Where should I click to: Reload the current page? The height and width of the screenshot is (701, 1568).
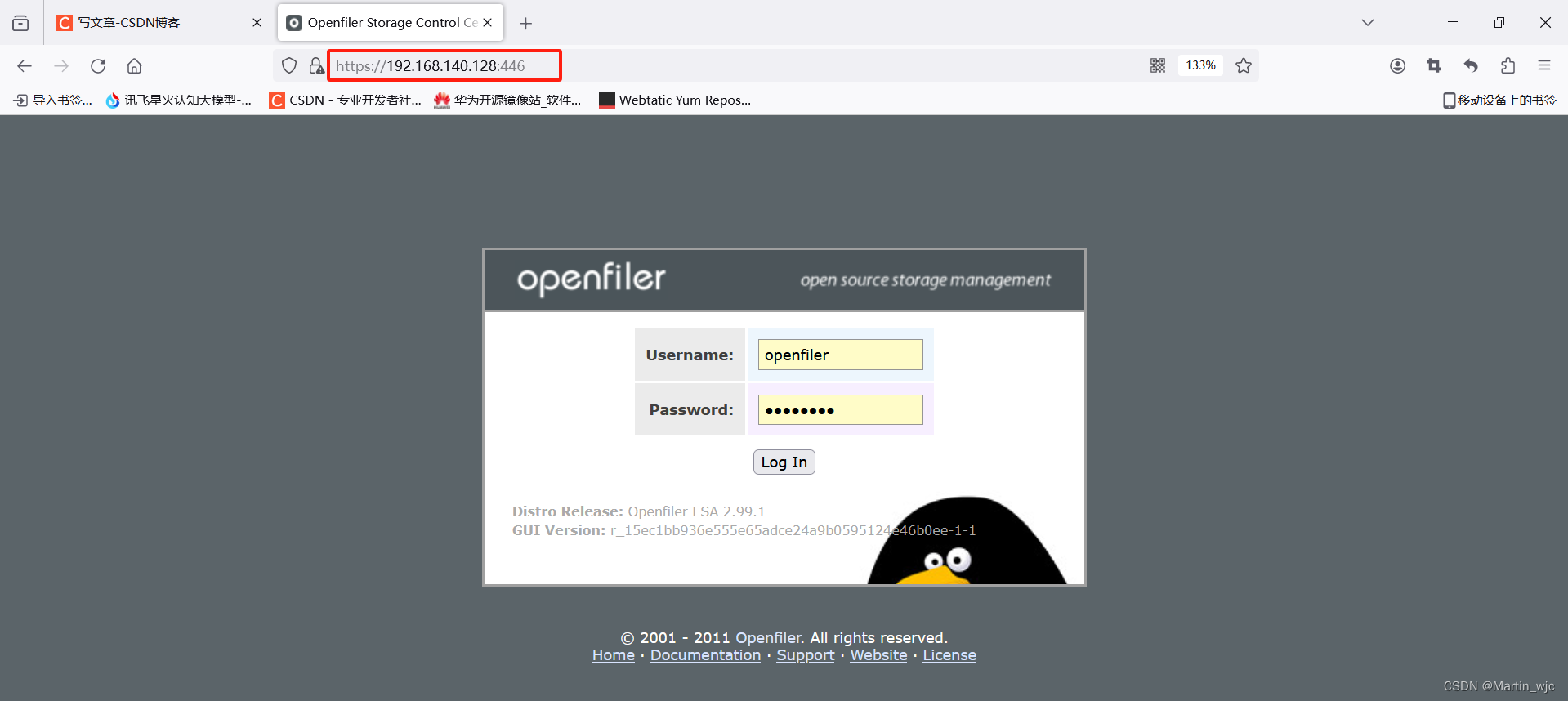pyautogui.click(x=98, y=66)
